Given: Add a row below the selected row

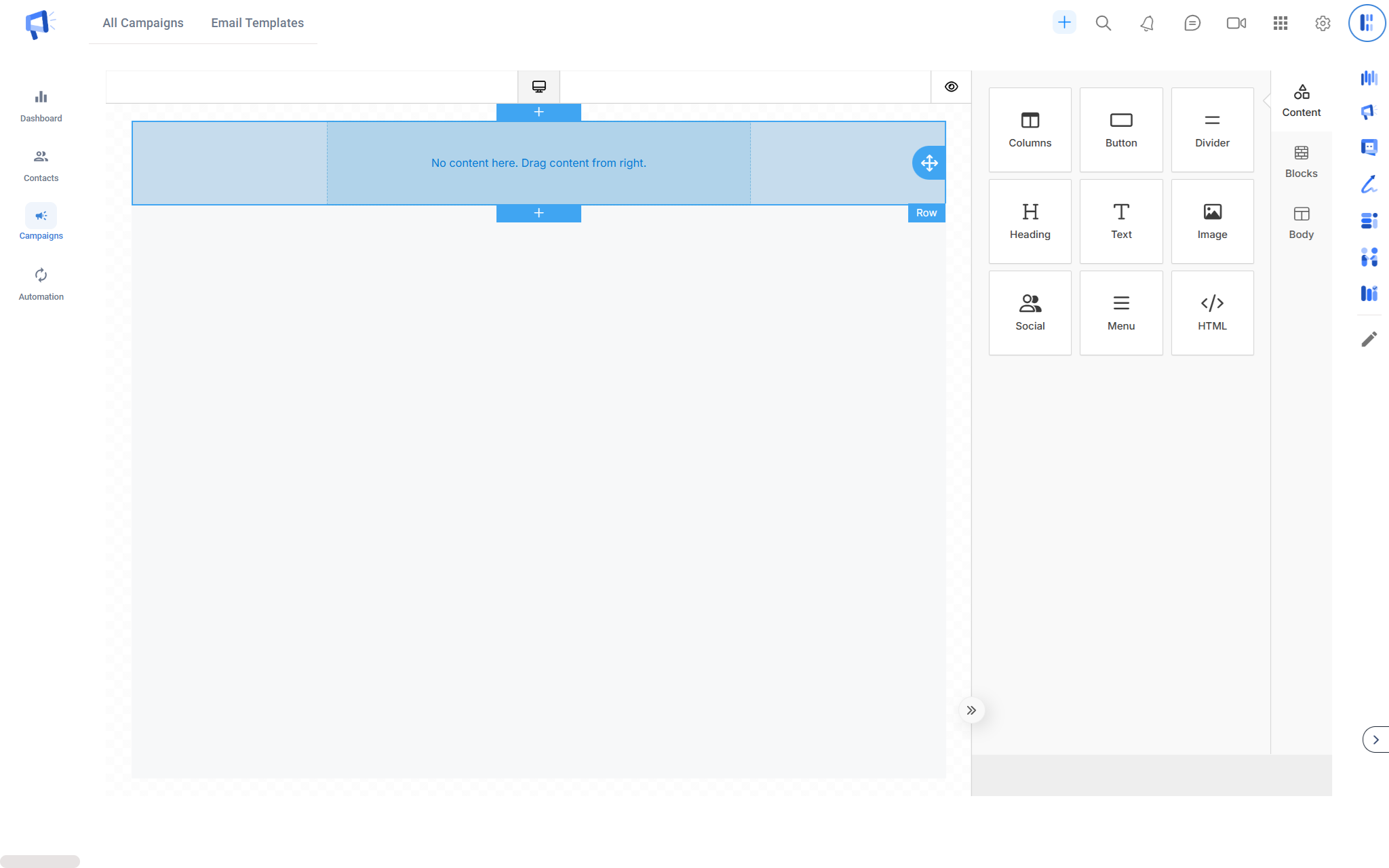Looking at the screenshot, I should point(539,213).
